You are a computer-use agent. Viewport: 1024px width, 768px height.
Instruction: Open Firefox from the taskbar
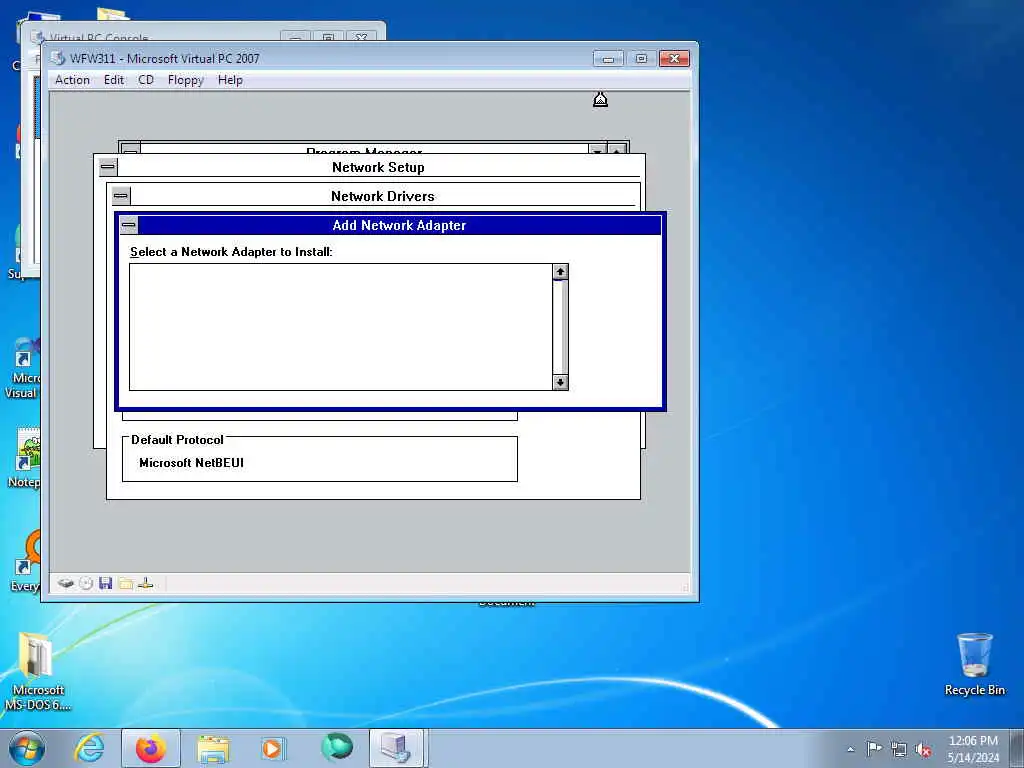151,748
